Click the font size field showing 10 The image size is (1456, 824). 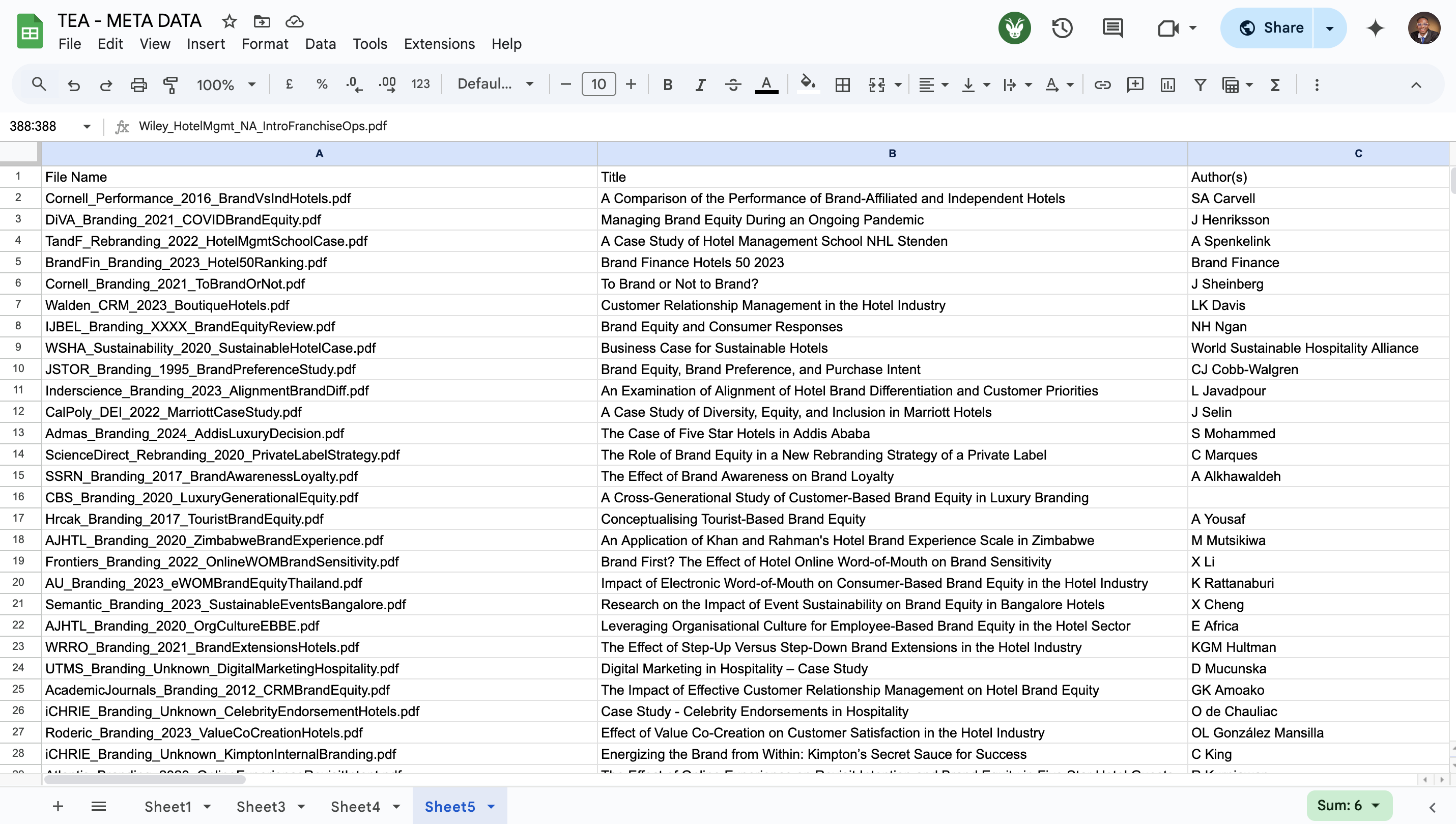coord(598,84)
